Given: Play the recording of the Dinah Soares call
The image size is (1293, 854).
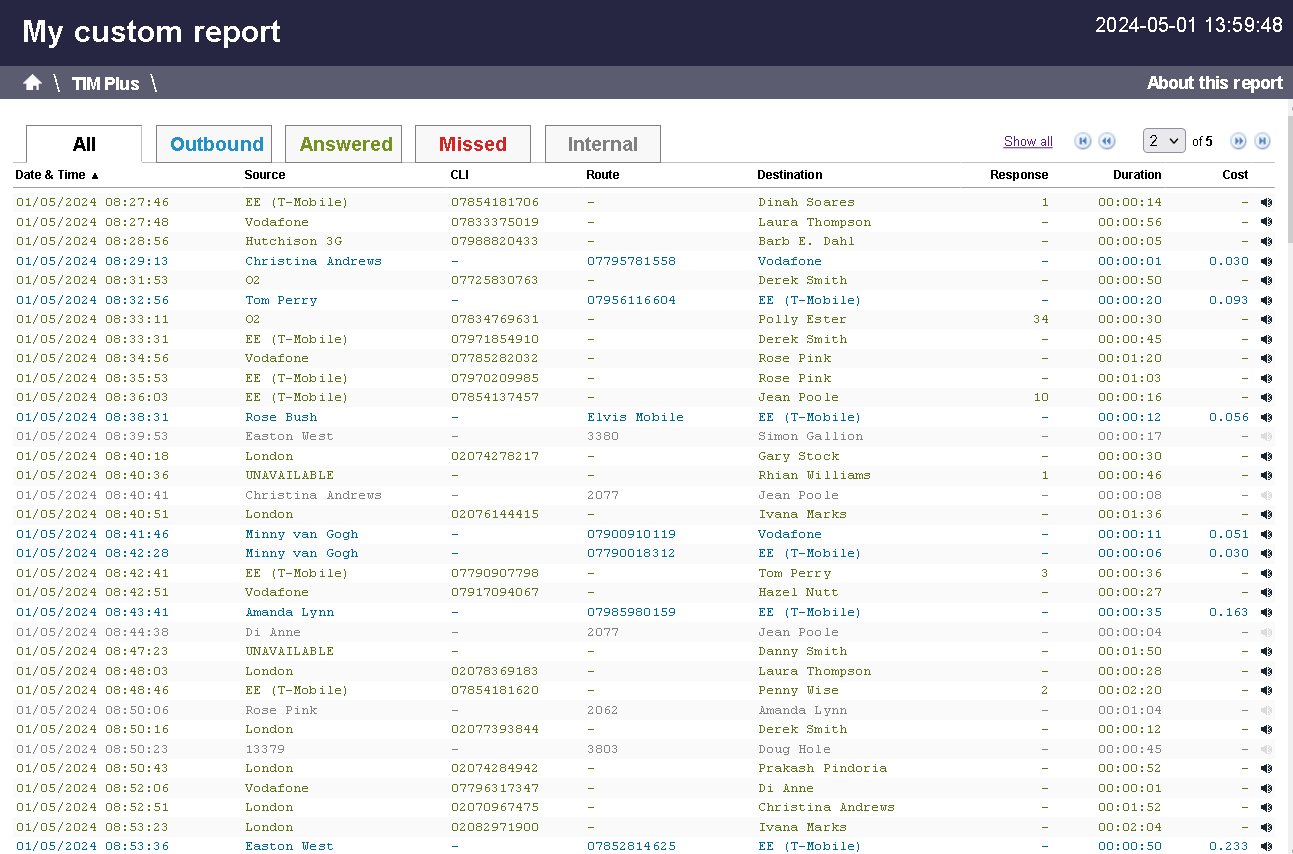Looking at the screenshot, I should 1266,202.
